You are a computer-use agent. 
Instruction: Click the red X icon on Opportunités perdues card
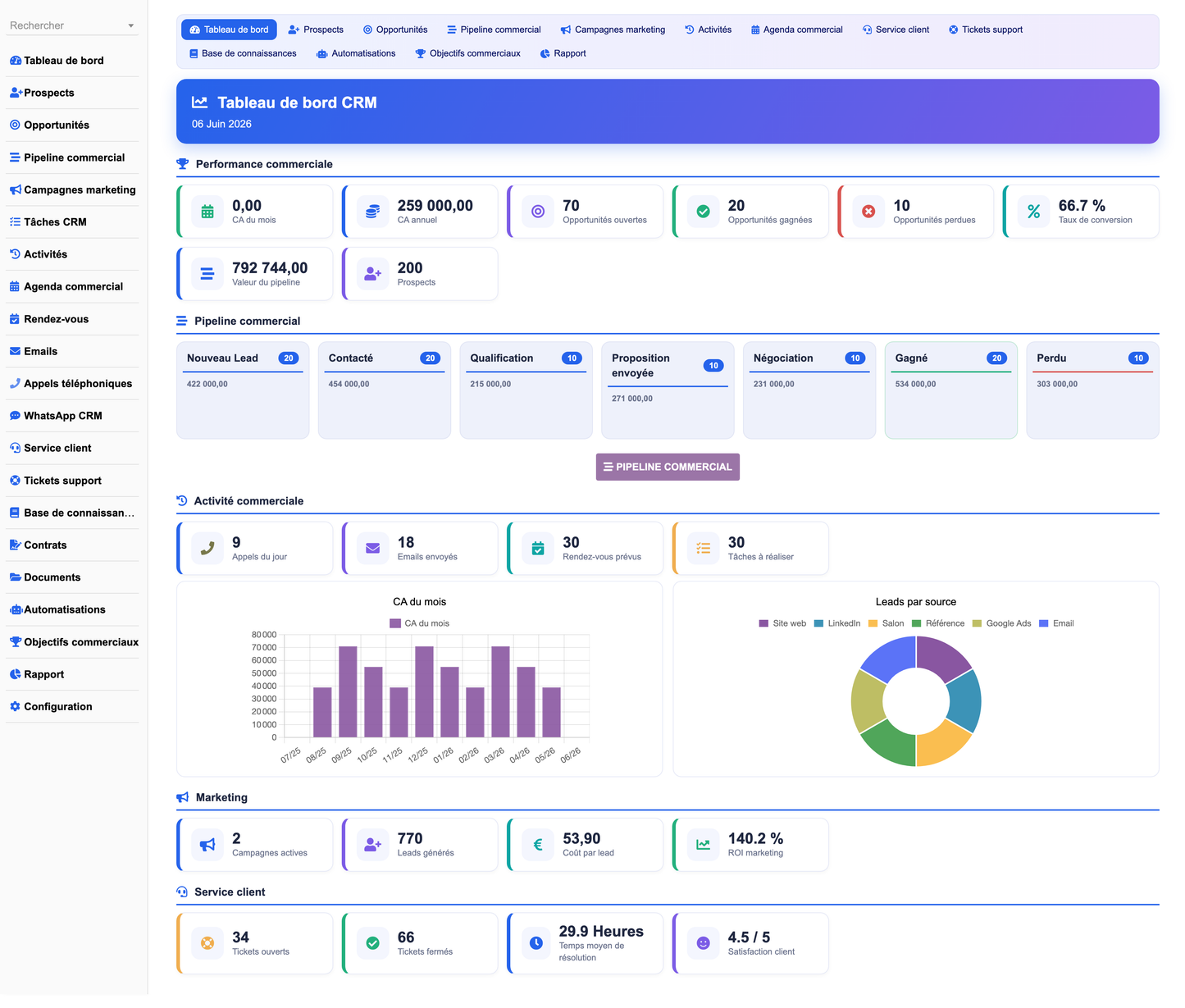[868, 212]
